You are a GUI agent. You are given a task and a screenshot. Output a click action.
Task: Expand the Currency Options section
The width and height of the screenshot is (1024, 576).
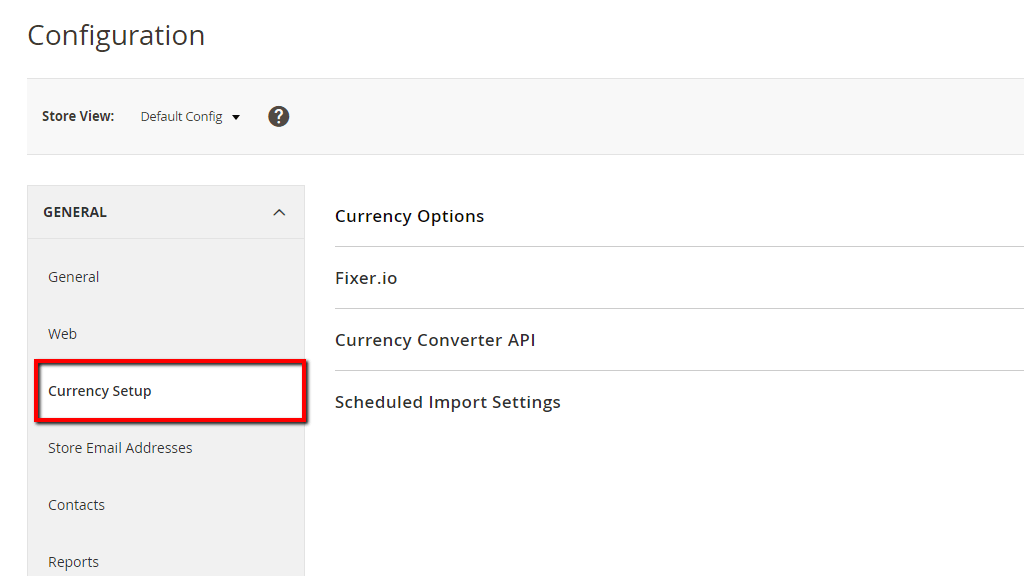point(409,216)
